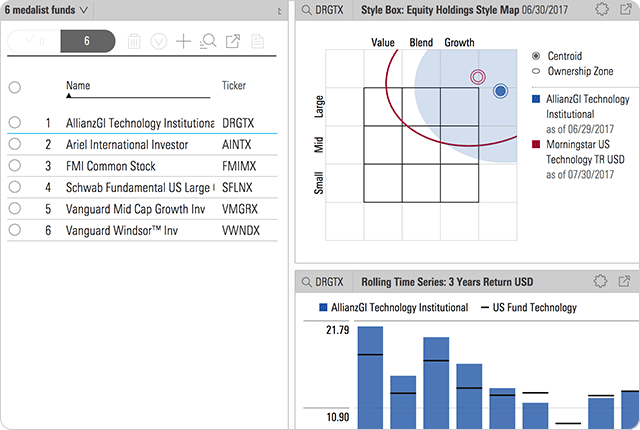Open Rolling Time Series settings gear
The image size is (640, 430).
(601, 282)
